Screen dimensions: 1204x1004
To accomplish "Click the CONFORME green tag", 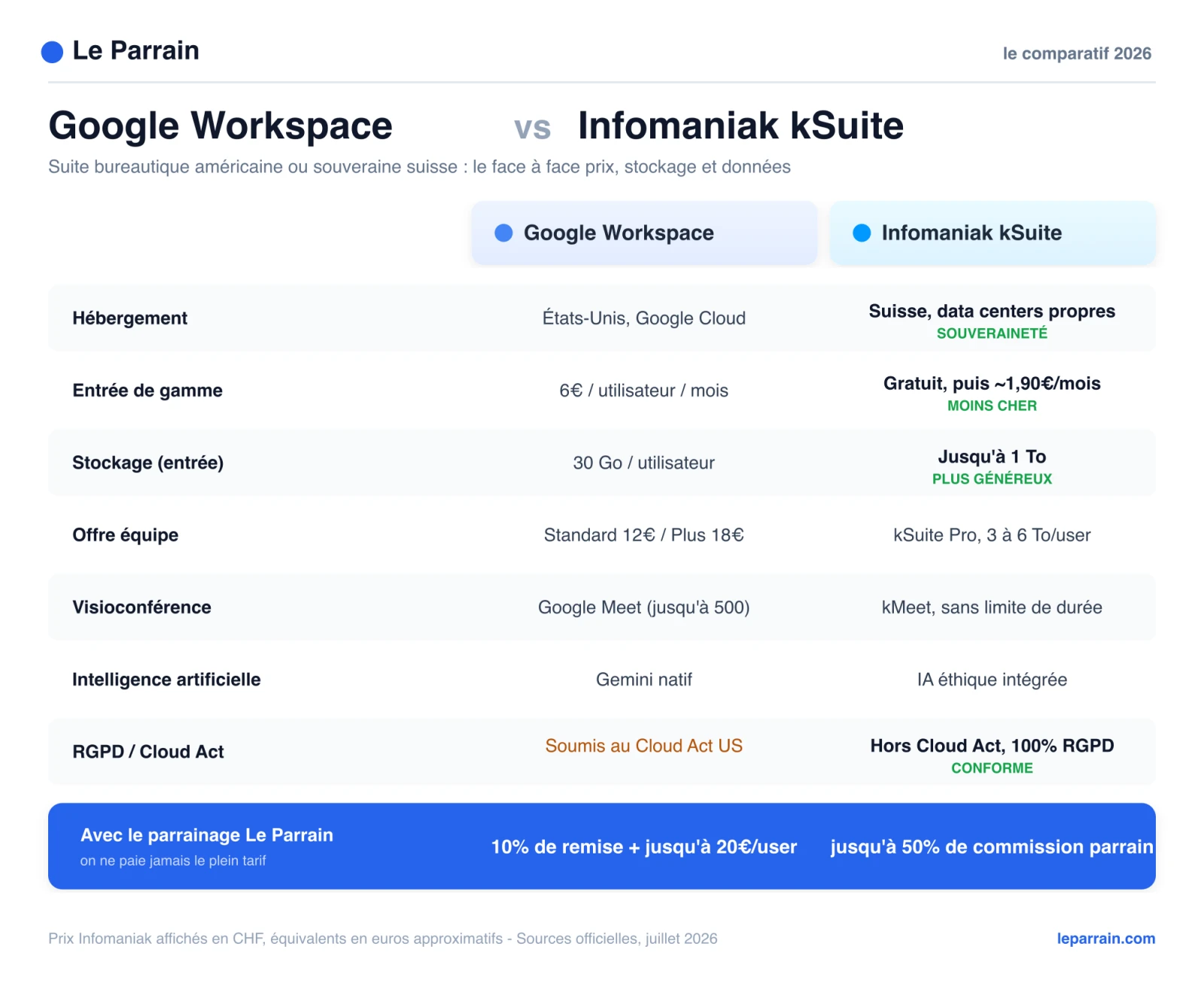I will 992,768.
